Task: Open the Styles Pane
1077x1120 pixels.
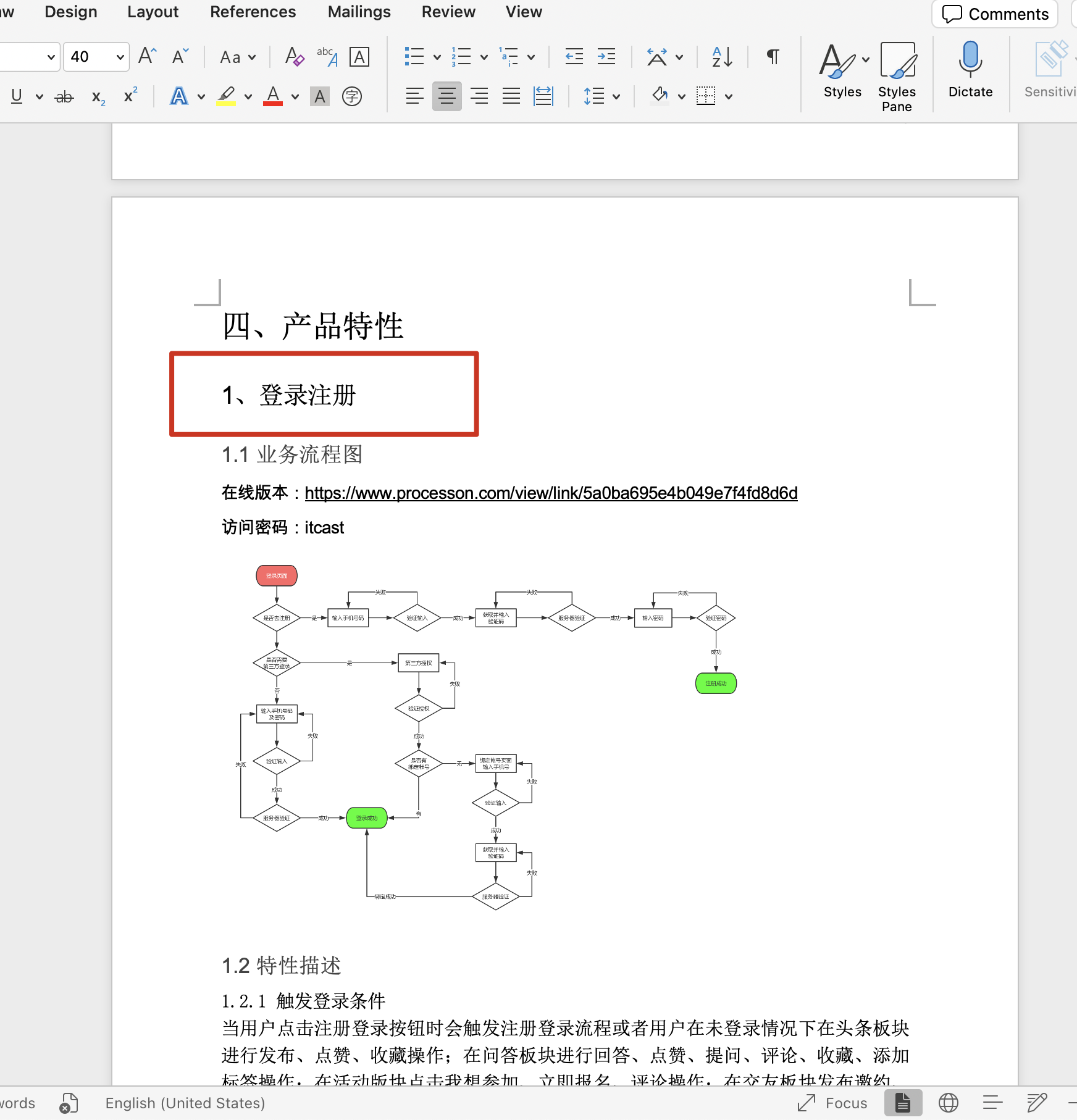Action: tap(897, 75)
